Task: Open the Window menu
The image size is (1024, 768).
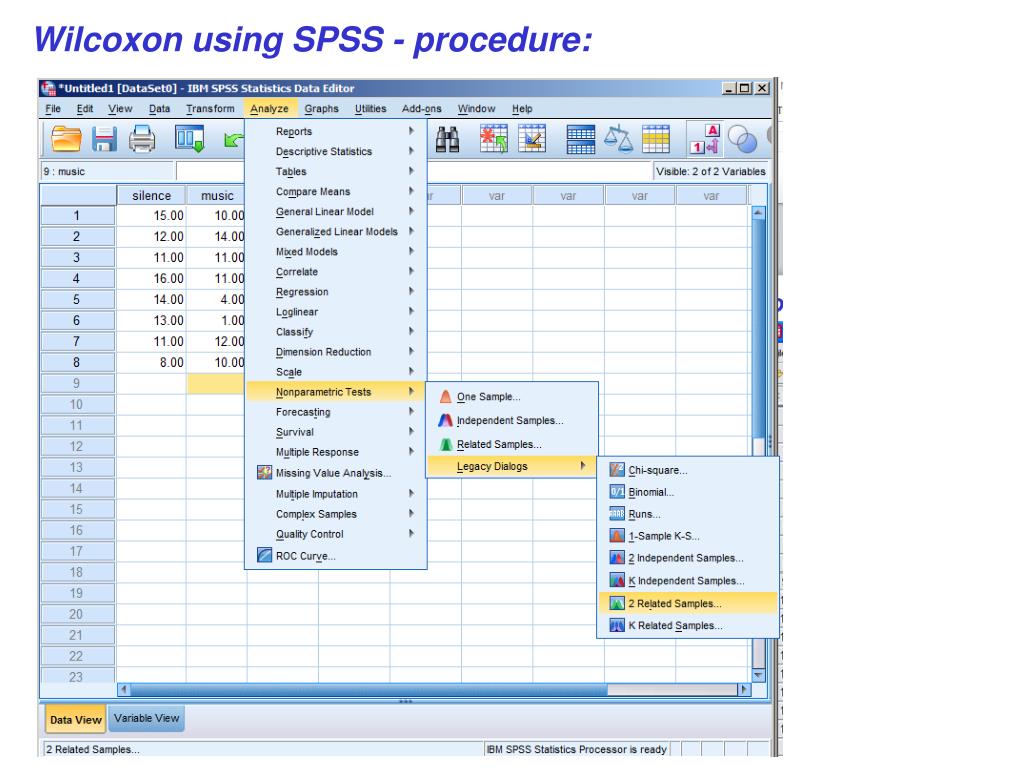Action: (476, 108)
